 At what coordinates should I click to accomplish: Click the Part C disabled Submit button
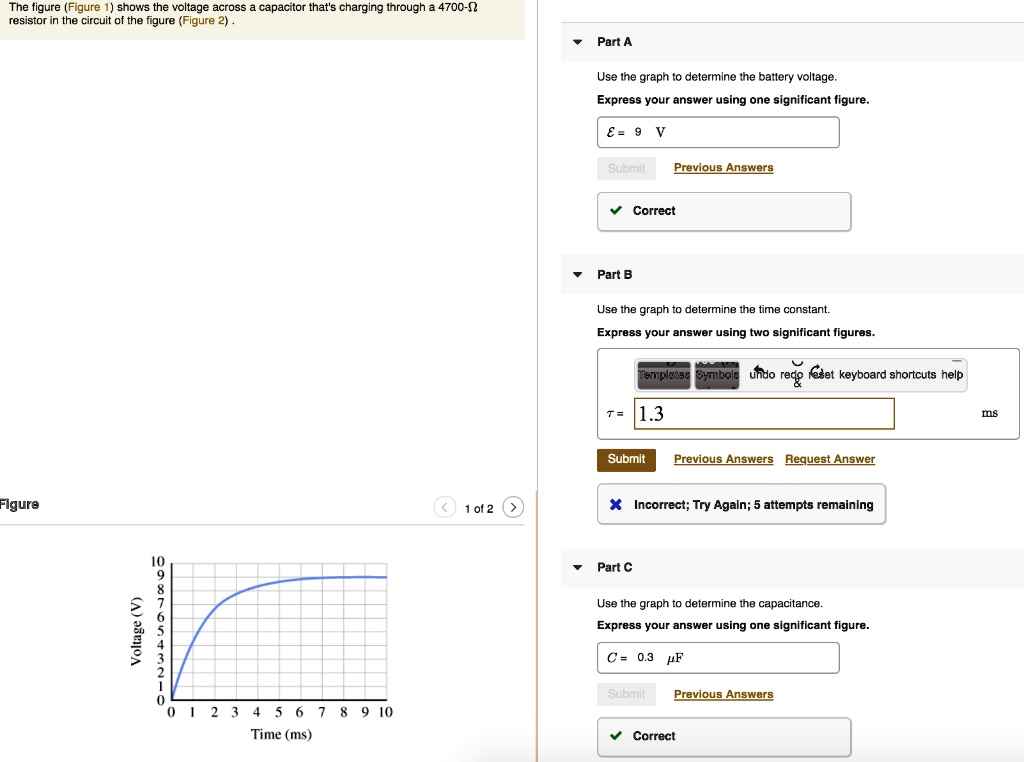626,694
